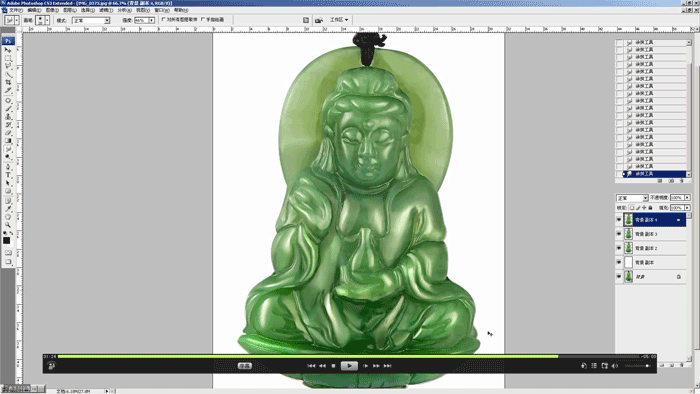Image resolution: width=700 pixels, height=394 pixels.
Task: Click the lock-all padlock icon in Layers
Action: (650, 207)
